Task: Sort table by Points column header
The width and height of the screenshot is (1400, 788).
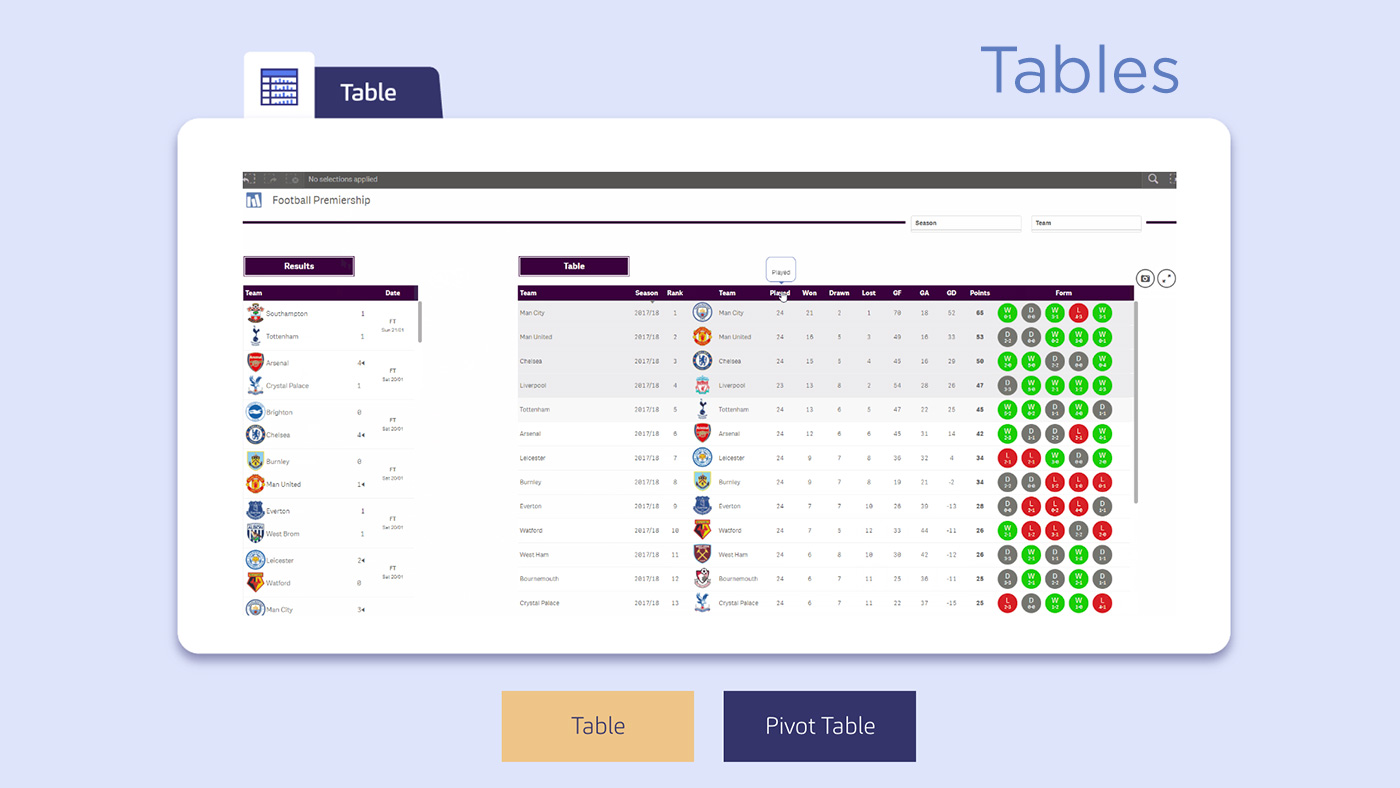Action: pos(980,293)
